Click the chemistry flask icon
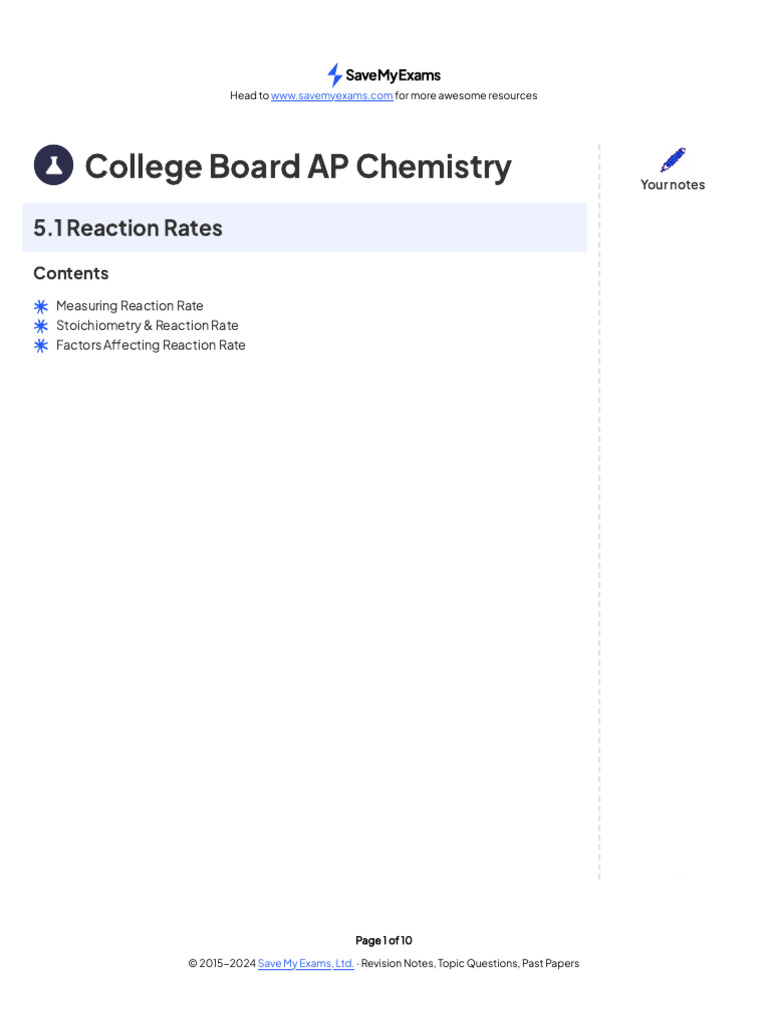The height and width of the screenshot is (1024, 768). tap(54, 165)
